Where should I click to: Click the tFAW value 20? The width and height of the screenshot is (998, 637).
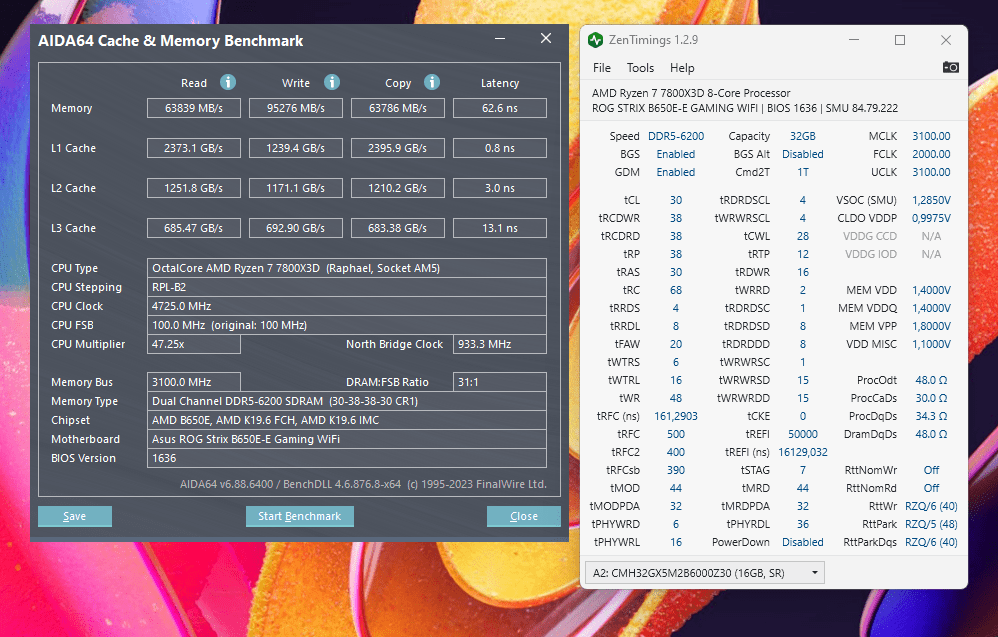pyautogui.click(x=676, y=344)
